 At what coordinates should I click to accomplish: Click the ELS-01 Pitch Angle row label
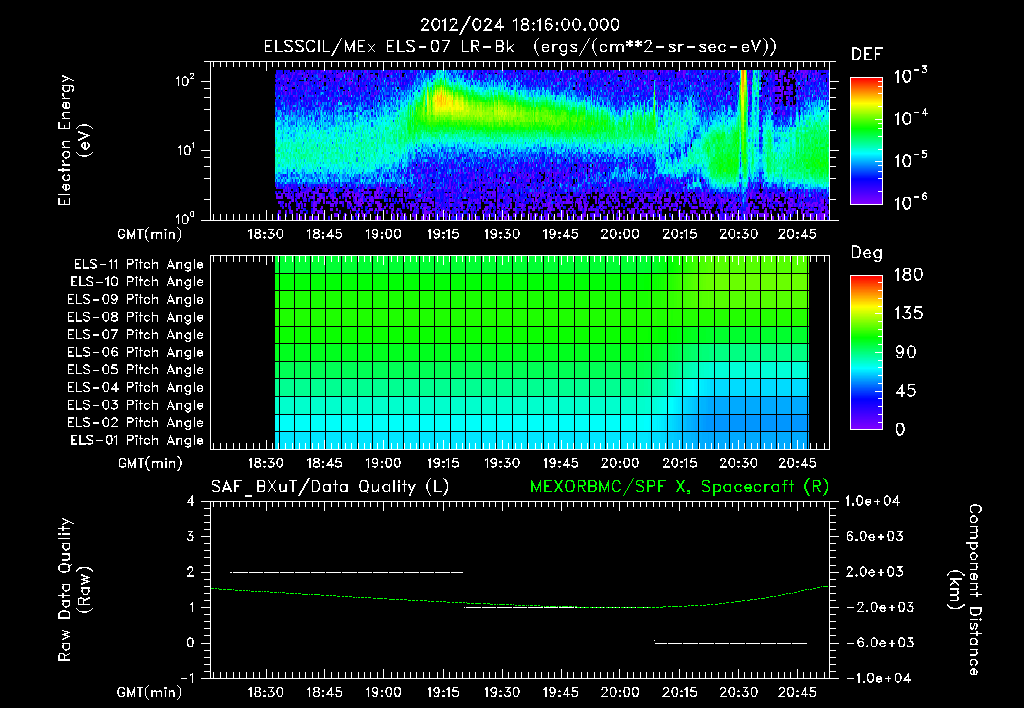pyautogui.click(x=137, y=440)
